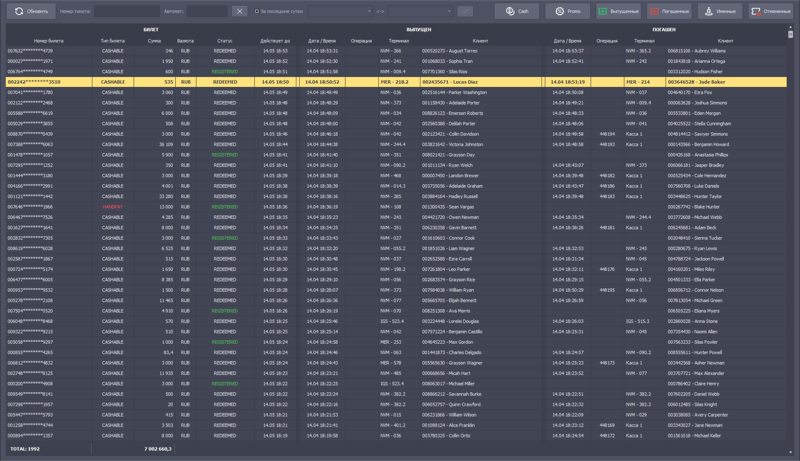Click the Автомат input field
Image resolution: width=800 pixels, height=461 pixels.
pos(208,11)
